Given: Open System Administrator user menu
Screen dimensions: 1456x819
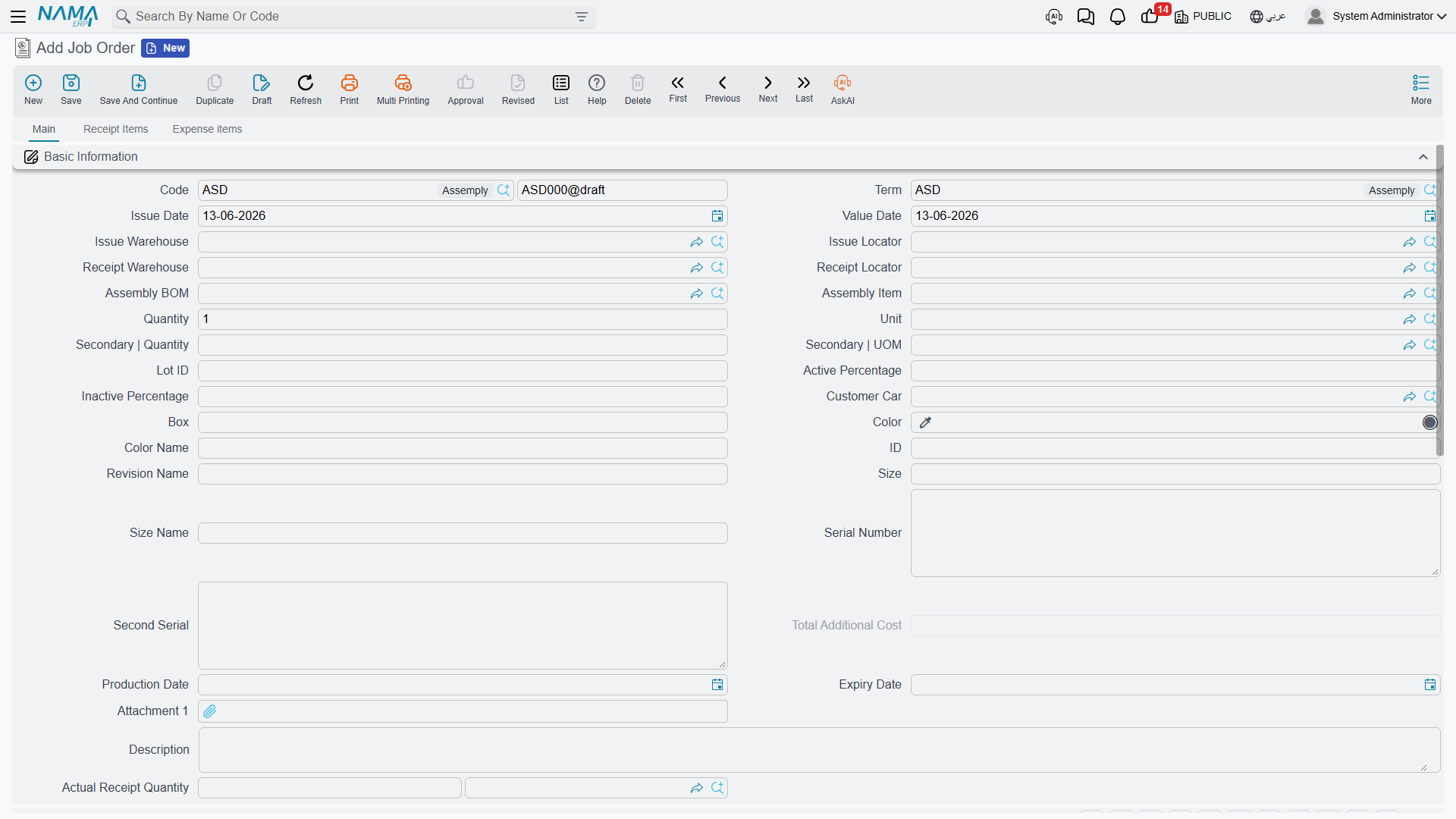Looking at the screenshot, I should 1376,16.
